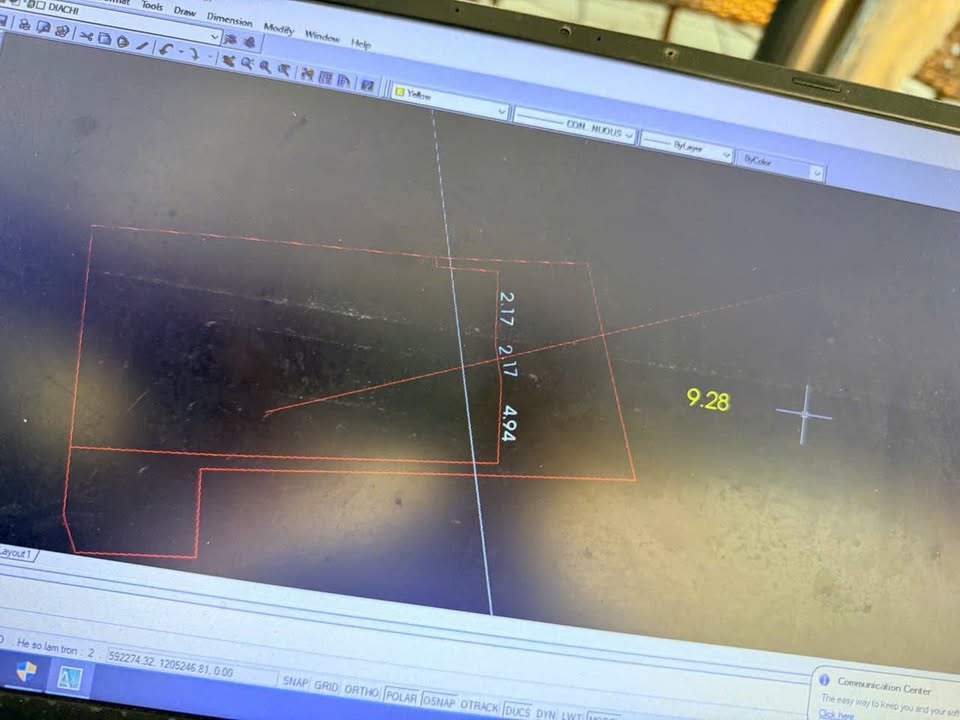The height and width of the screenshot is (720, 960).
Task: Open the Dimension menu
Action: 229,19
